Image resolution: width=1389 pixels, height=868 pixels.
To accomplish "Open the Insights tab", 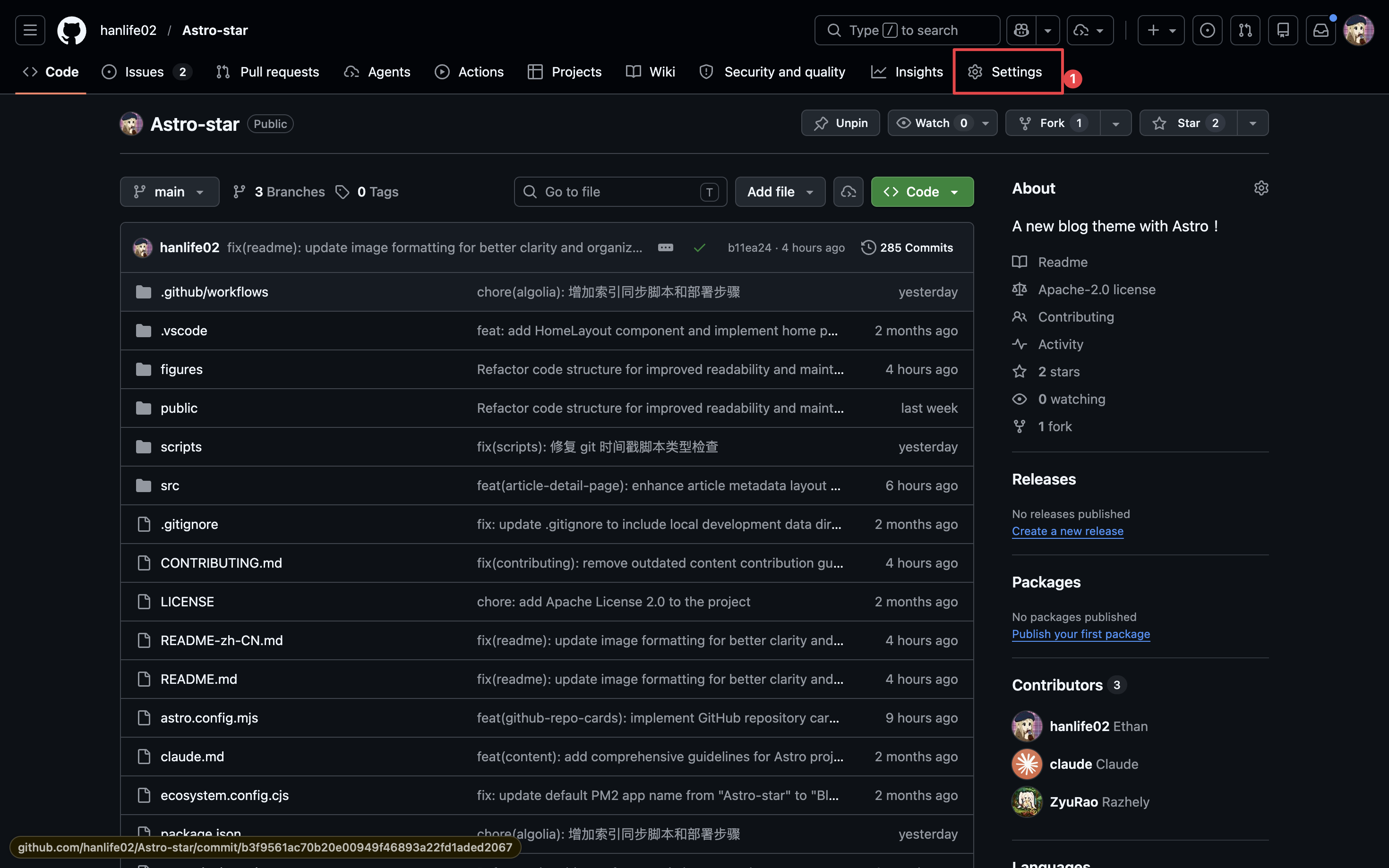I will (907, 72).
